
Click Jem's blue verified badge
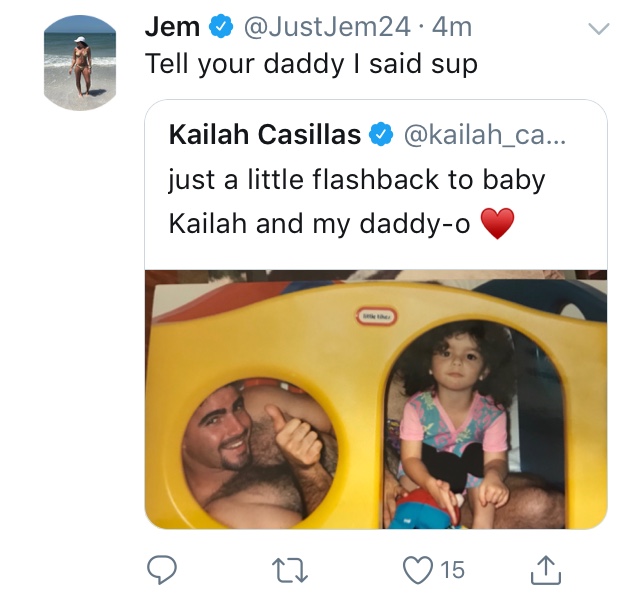[221, 26]
